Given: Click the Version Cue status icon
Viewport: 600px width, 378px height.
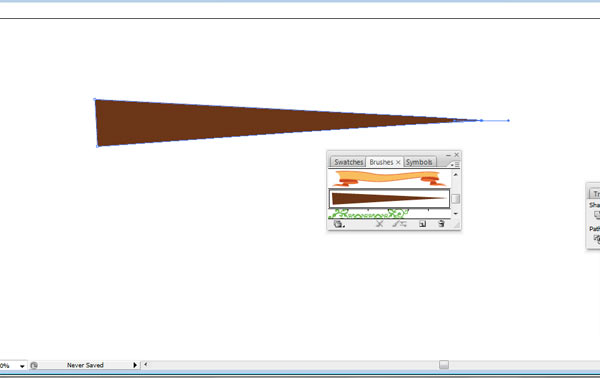Looking at the screenshot, I should 34,365.
